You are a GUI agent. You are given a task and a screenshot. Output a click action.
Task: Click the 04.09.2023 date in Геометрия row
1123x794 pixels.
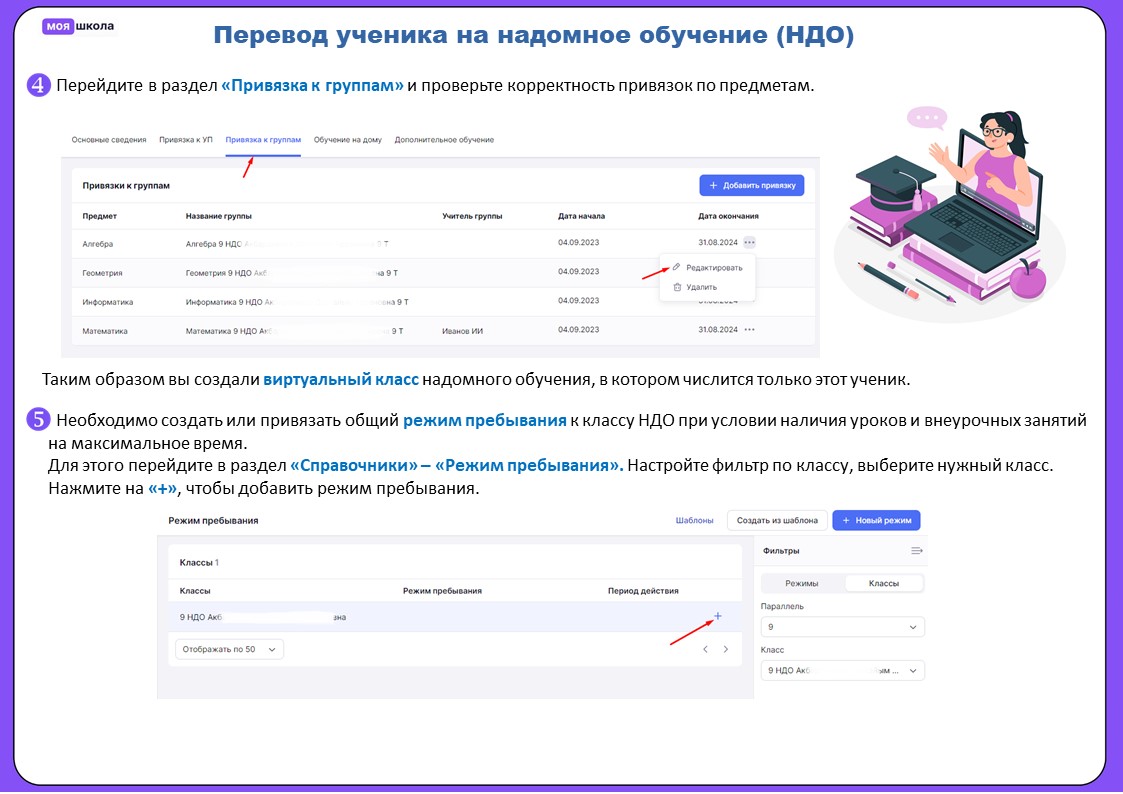(x=579, y=271)
